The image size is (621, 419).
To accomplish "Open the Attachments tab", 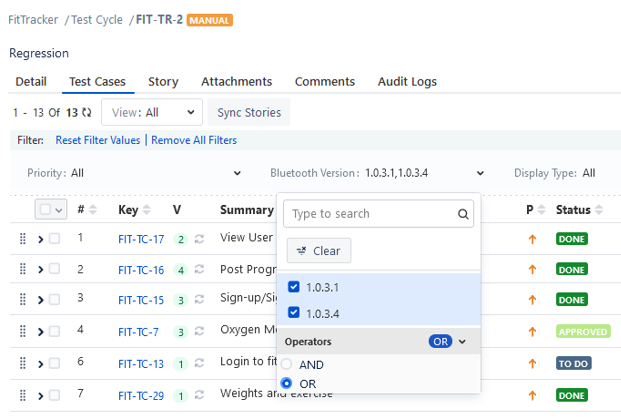I will point(236,81).
